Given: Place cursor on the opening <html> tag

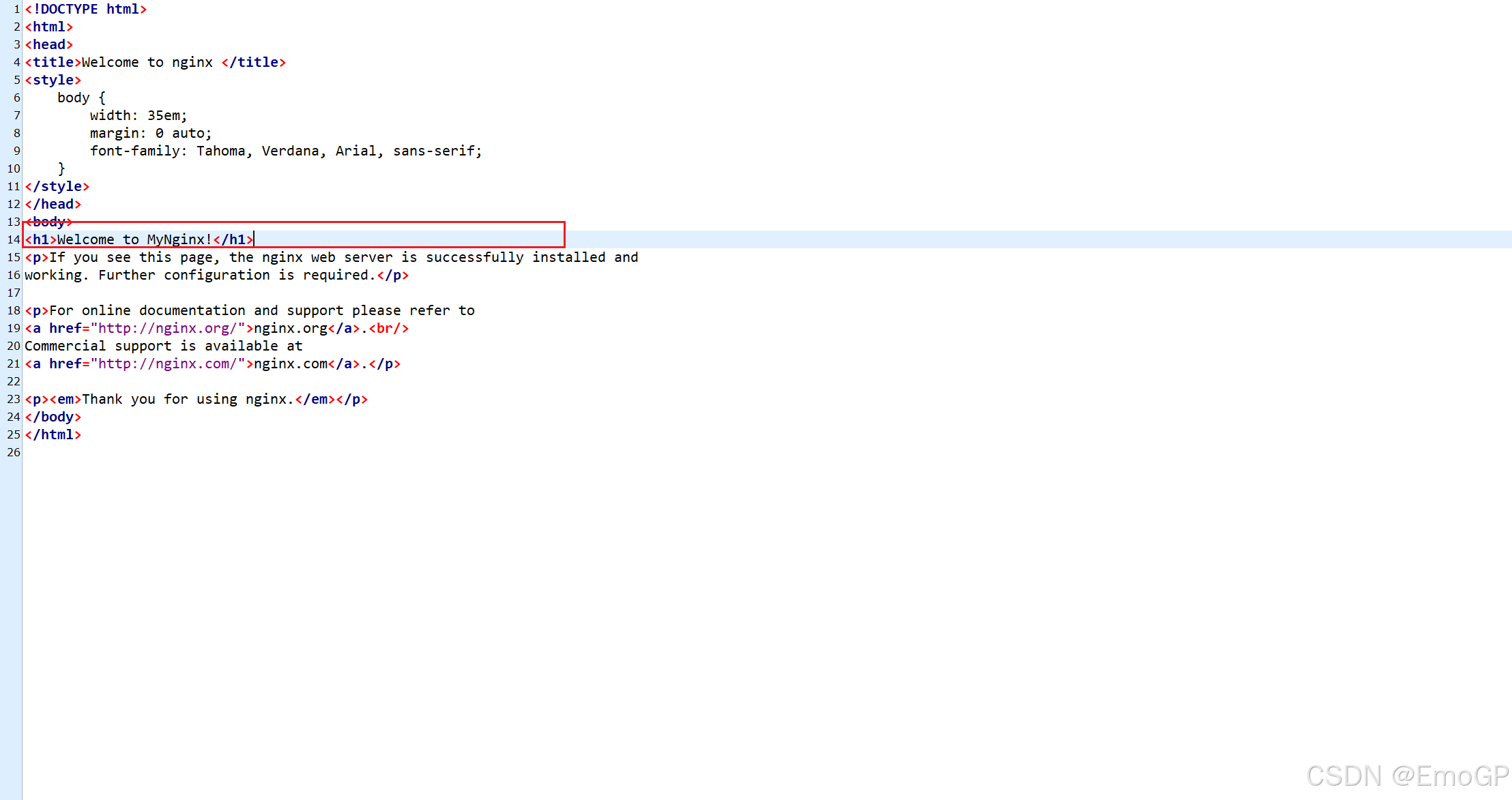Looking at the screenshot, I should [49, 27].
